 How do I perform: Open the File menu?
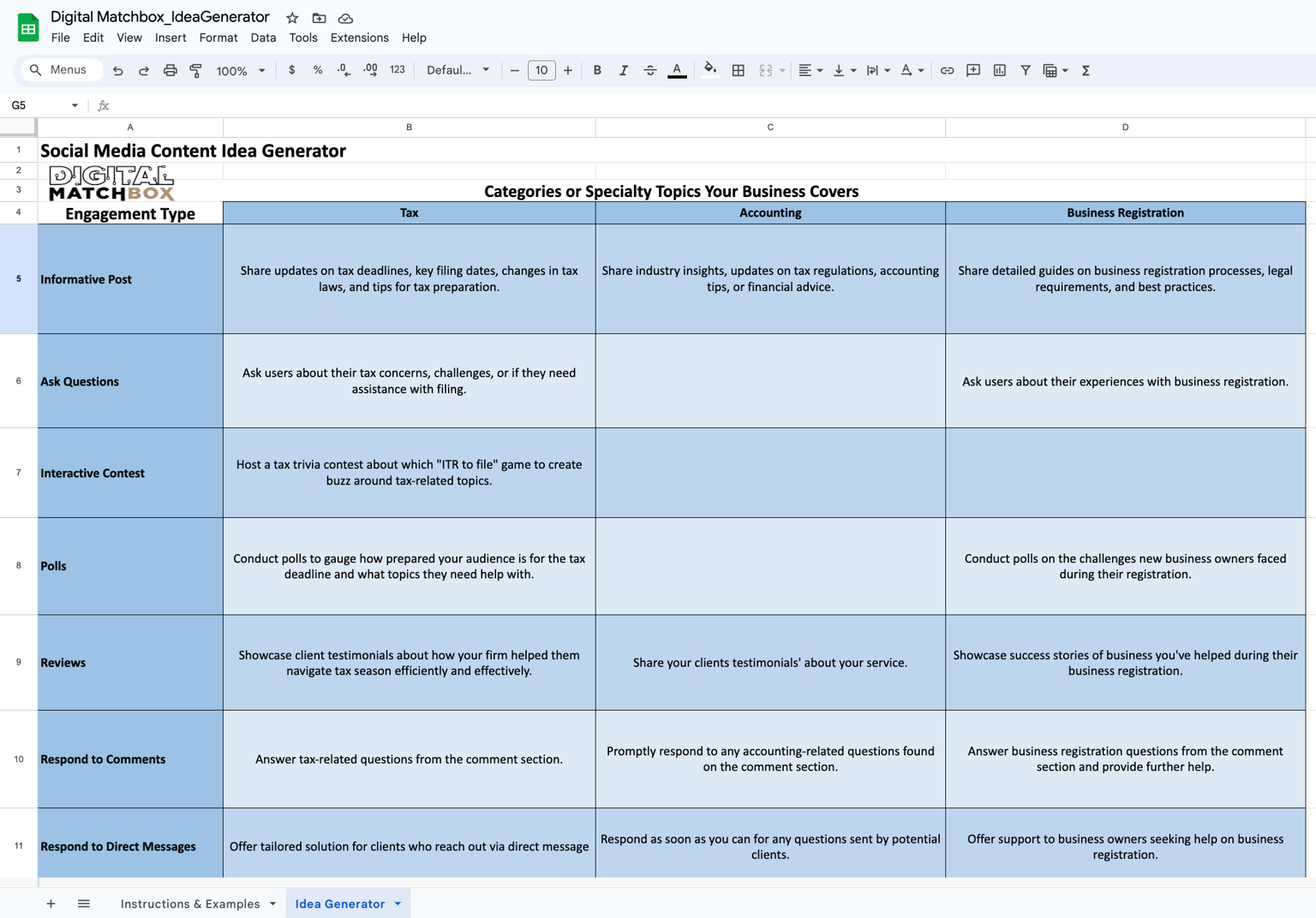pos(60,38)
